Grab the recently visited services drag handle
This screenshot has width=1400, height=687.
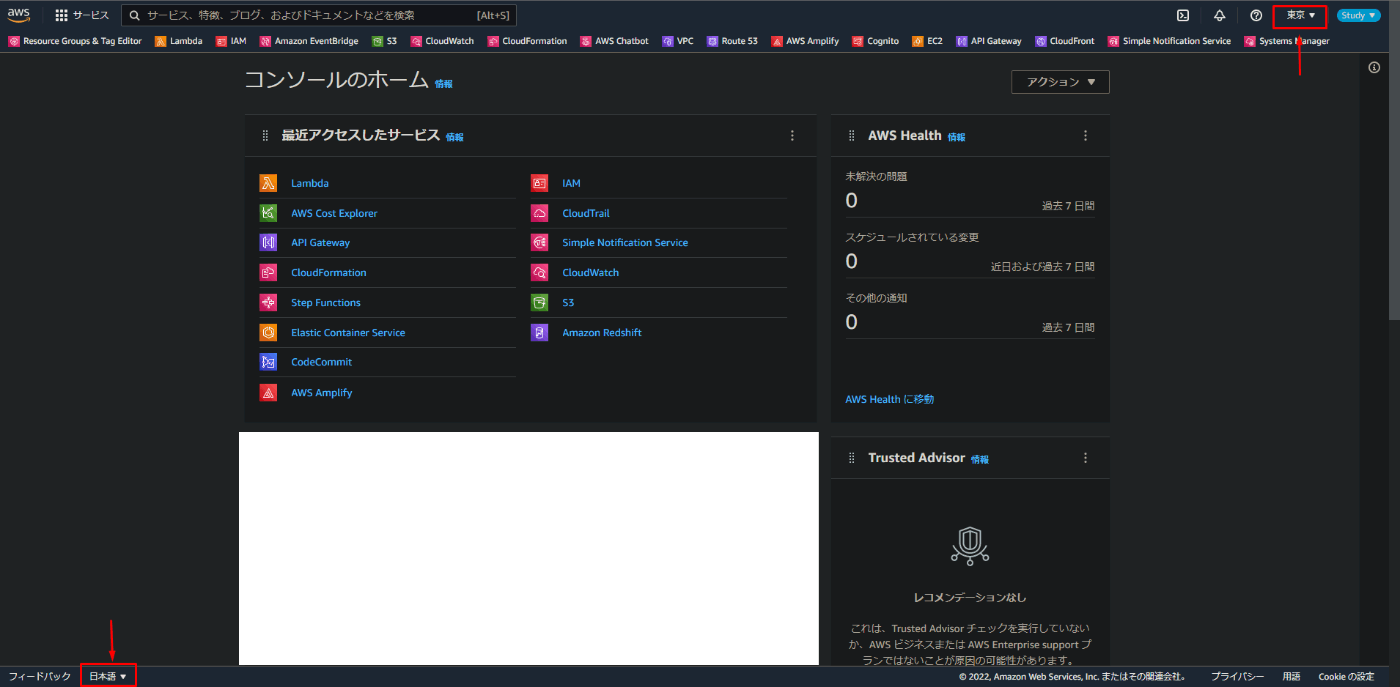tap(265, 135)
